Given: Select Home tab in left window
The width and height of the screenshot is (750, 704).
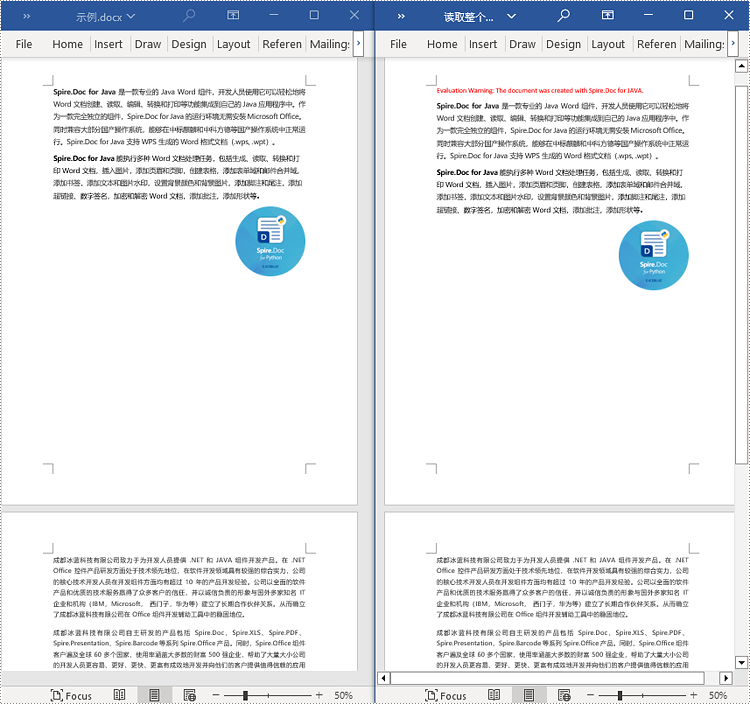Looking at the screenshot, I should click(67, 44).
